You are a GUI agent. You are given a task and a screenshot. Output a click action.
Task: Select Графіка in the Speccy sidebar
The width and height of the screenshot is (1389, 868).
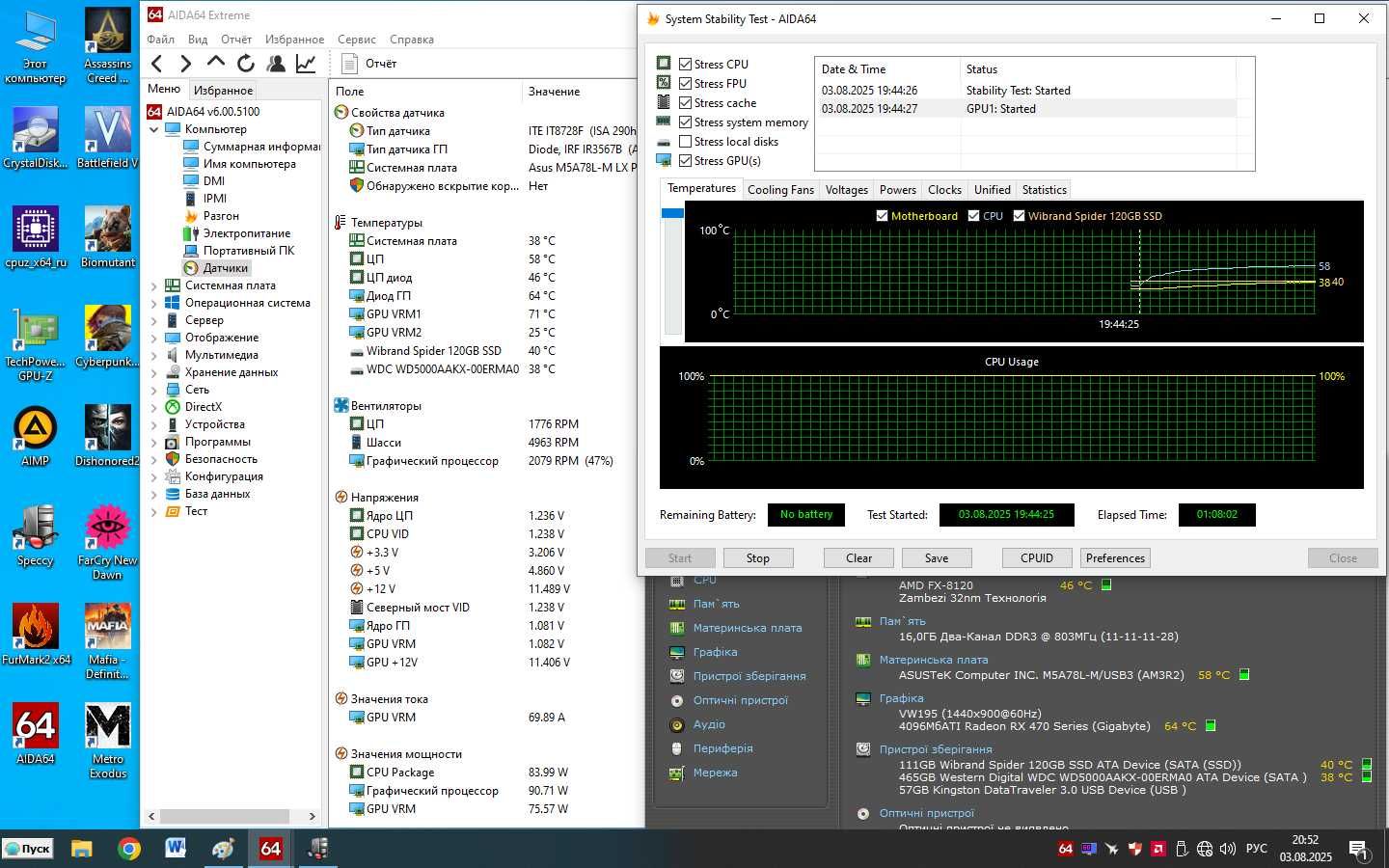(715, 652)
